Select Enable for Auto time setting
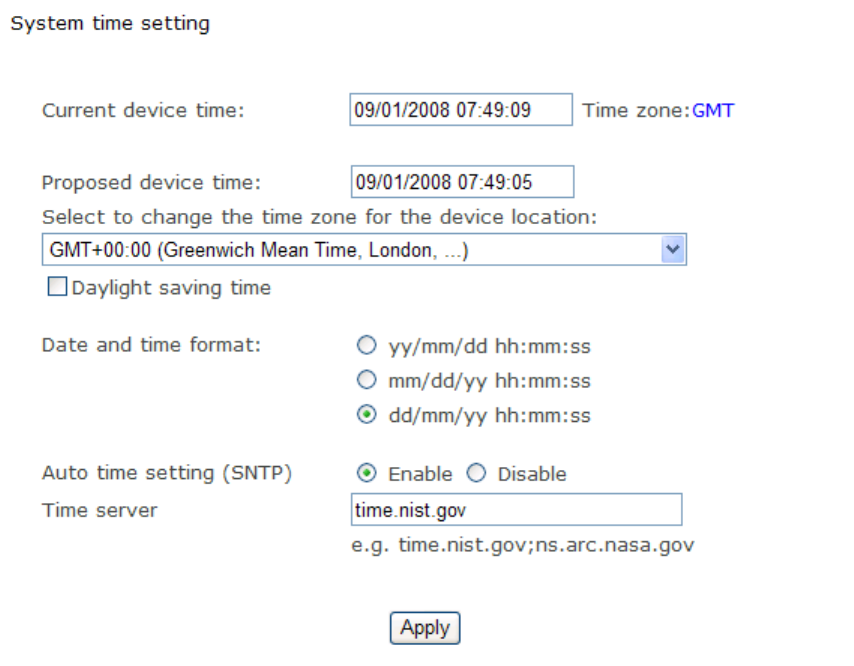 [367, 474]
